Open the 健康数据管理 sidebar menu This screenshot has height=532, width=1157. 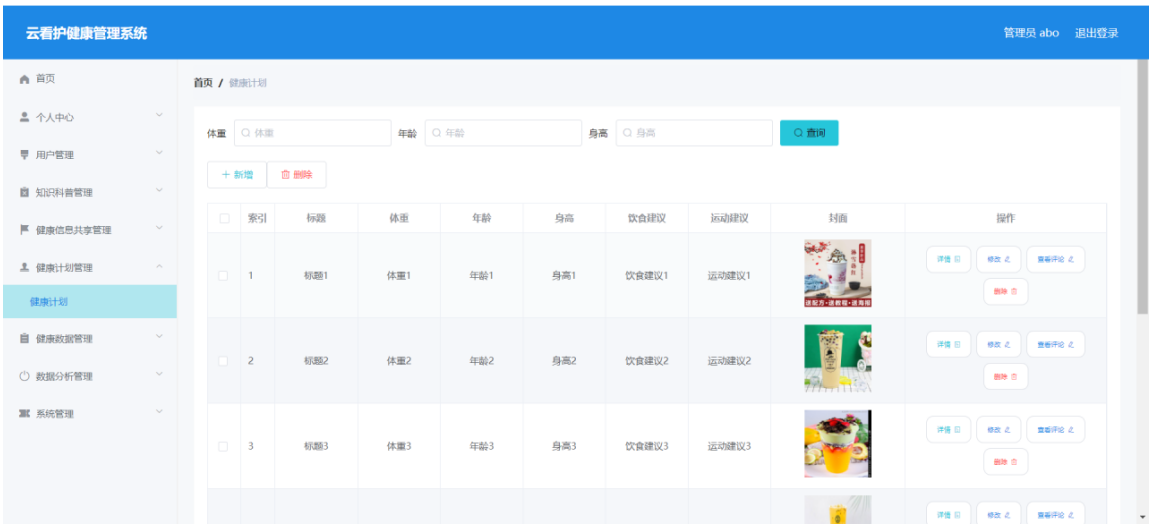pyautogui.click(x=90, y=338)
